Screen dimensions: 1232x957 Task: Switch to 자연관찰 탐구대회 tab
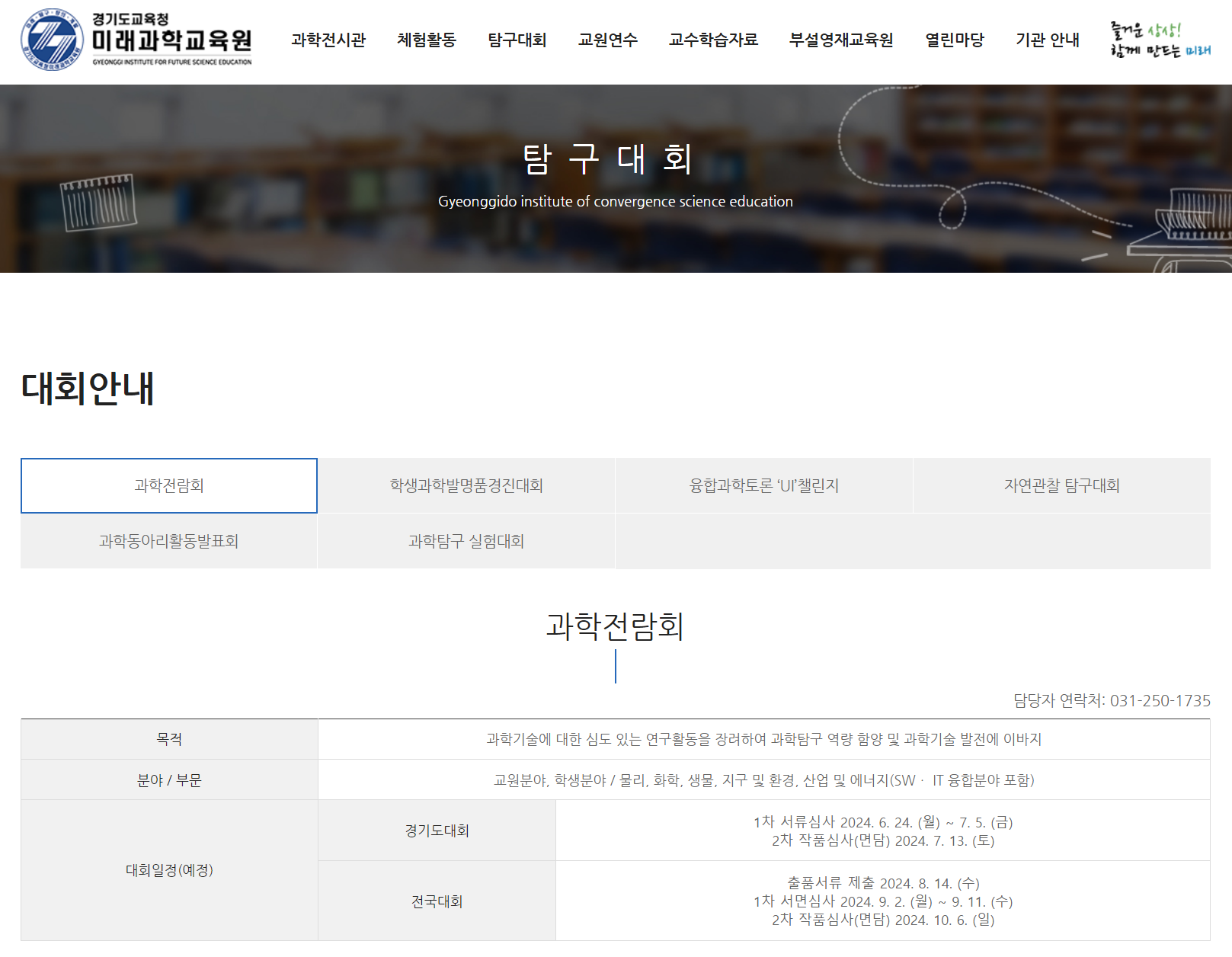[x=1062, y=485]
